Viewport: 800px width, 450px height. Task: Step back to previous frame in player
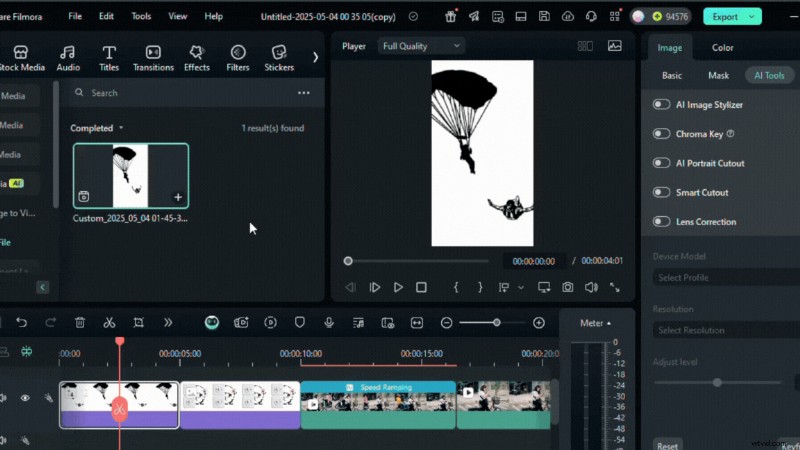point(351,288)
